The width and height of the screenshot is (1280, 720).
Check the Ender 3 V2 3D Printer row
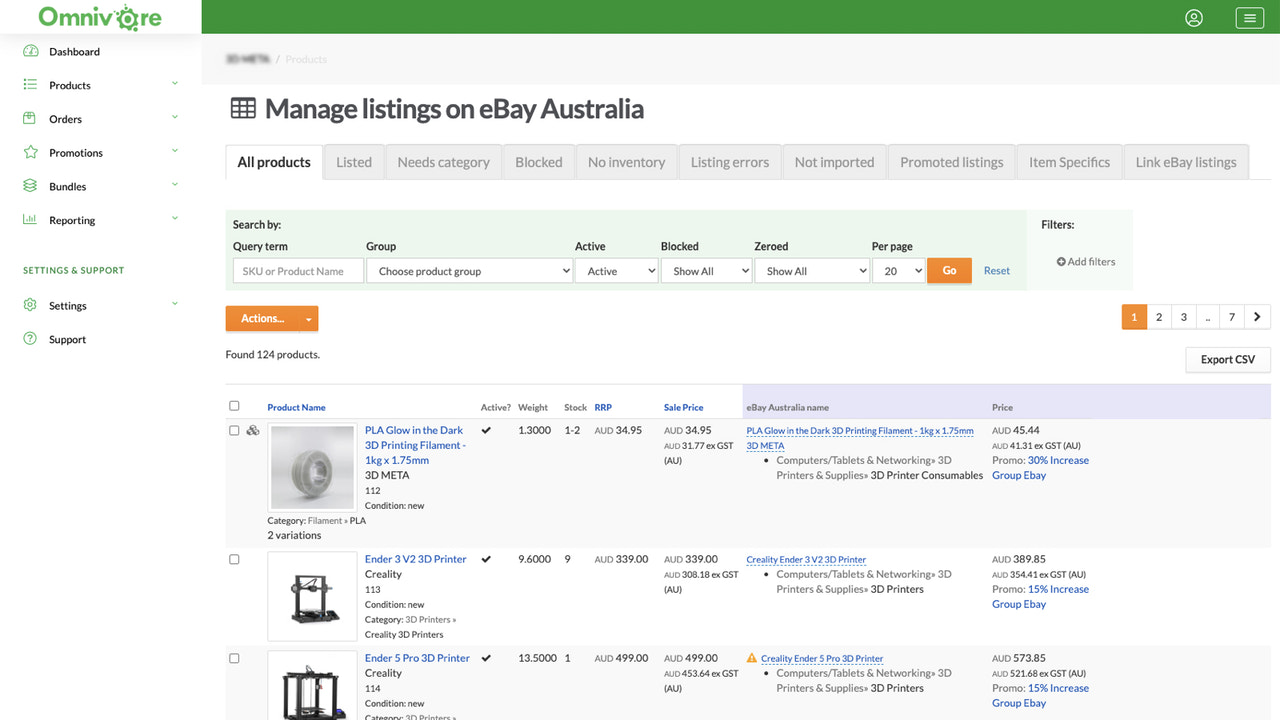234,559
